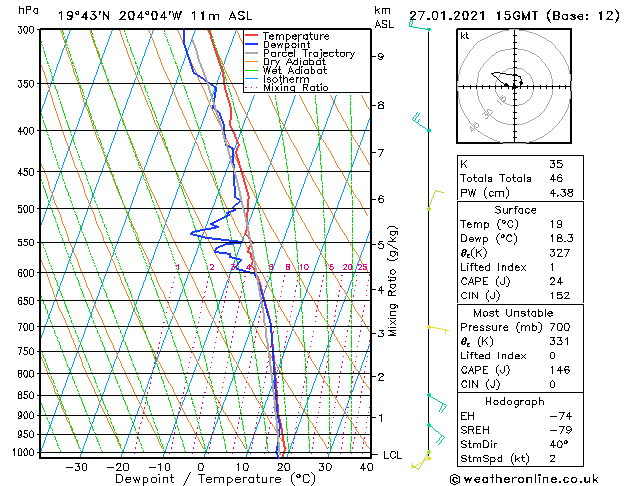Click the cyan wind barb at 850 hPa
629x486 pixels.
point(437,403)
